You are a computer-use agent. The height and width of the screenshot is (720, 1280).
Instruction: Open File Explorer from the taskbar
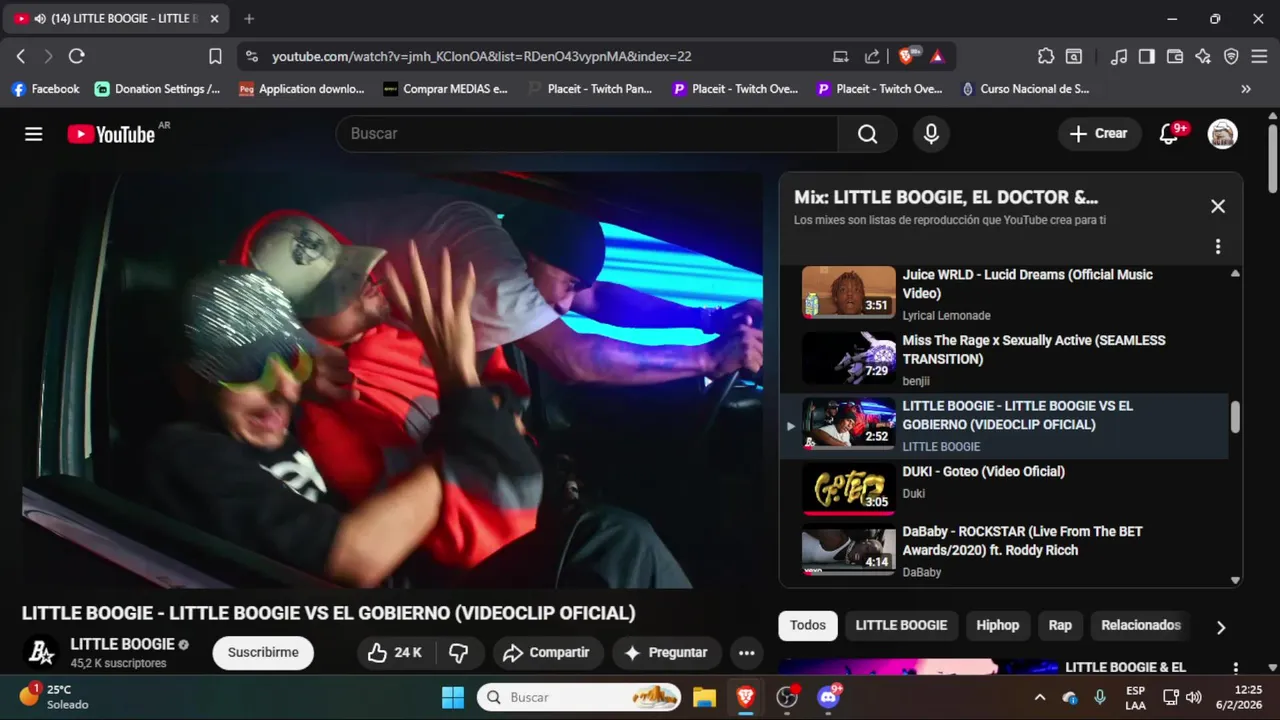click(705, 698)
